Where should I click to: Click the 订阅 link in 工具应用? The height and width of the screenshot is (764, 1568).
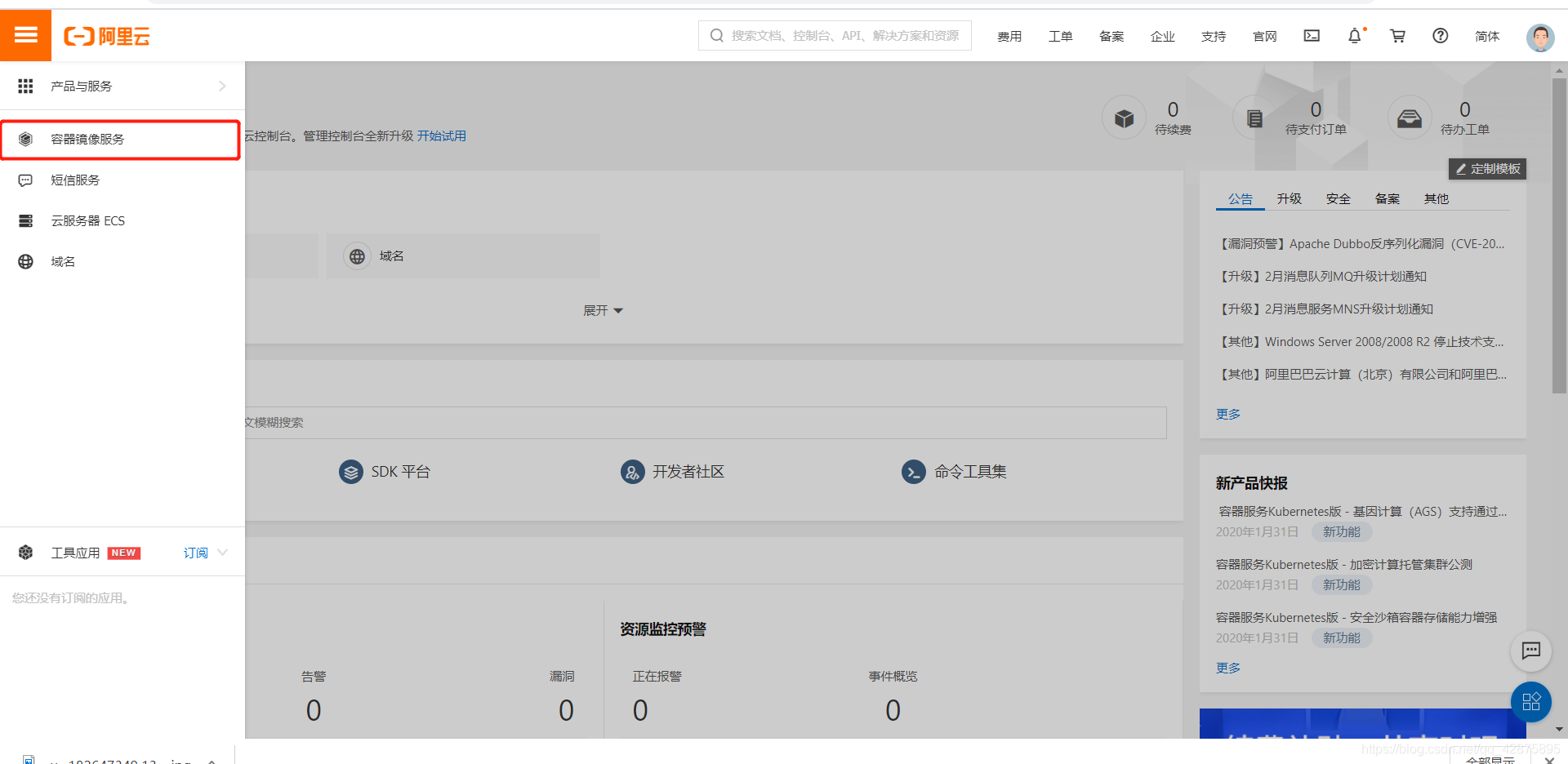pos(195,553)
